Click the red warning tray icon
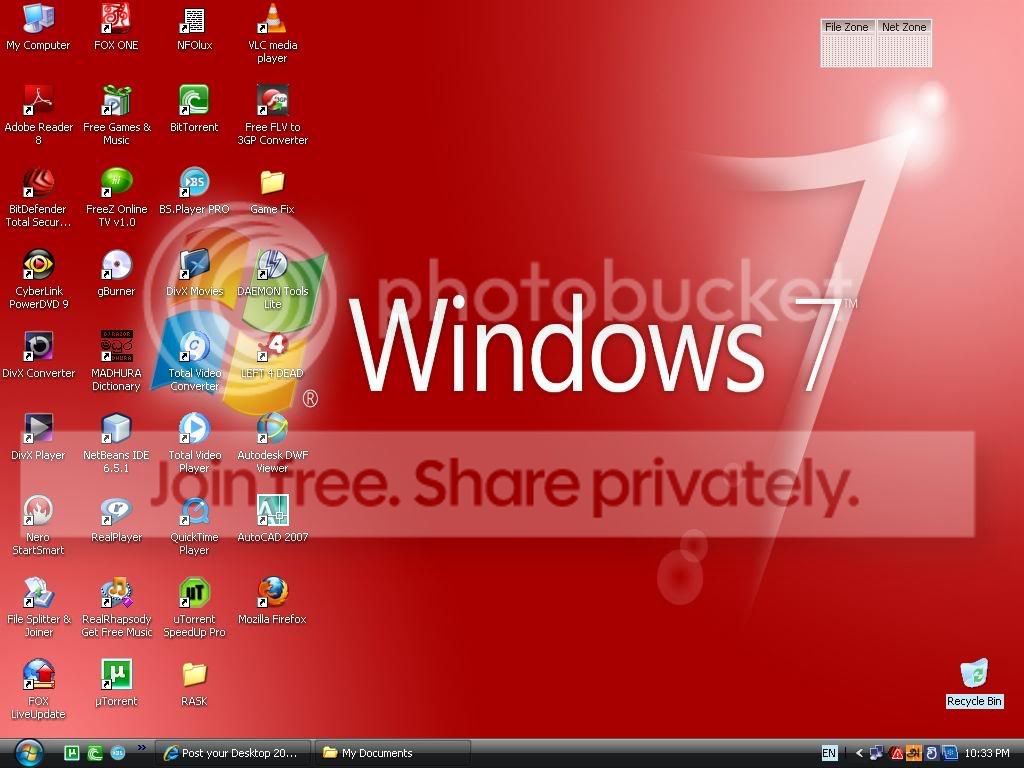 (897, 753)
